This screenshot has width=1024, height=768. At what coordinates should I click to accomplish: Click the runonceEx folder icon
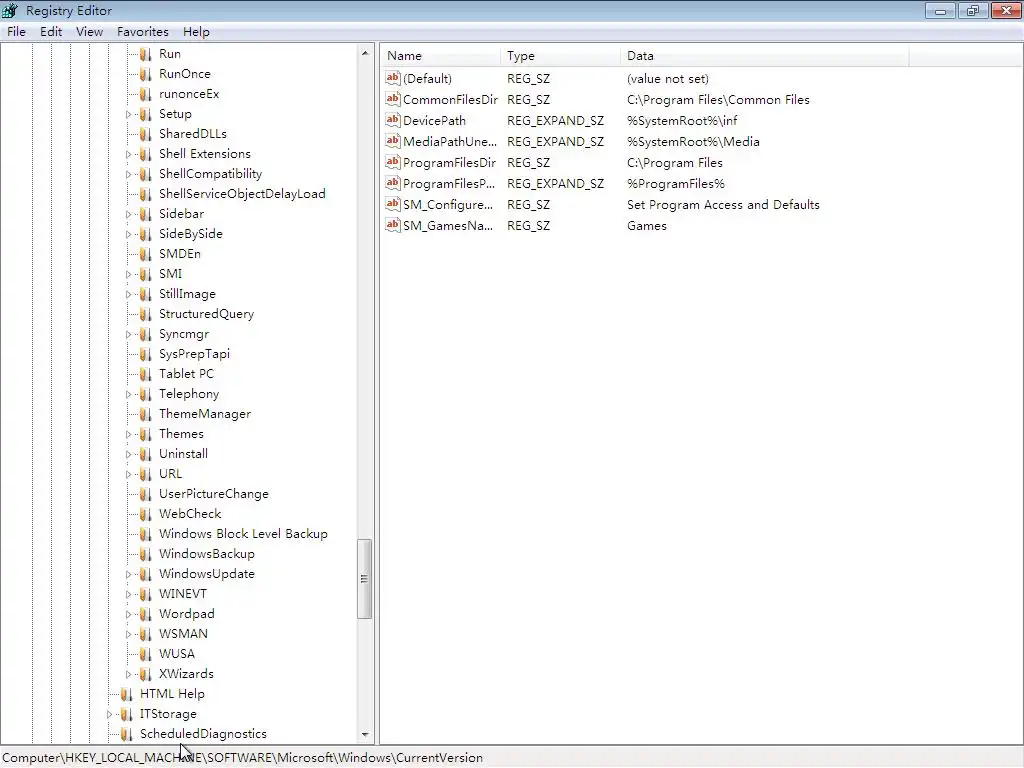pyautogui.click(x=146, y=94)
